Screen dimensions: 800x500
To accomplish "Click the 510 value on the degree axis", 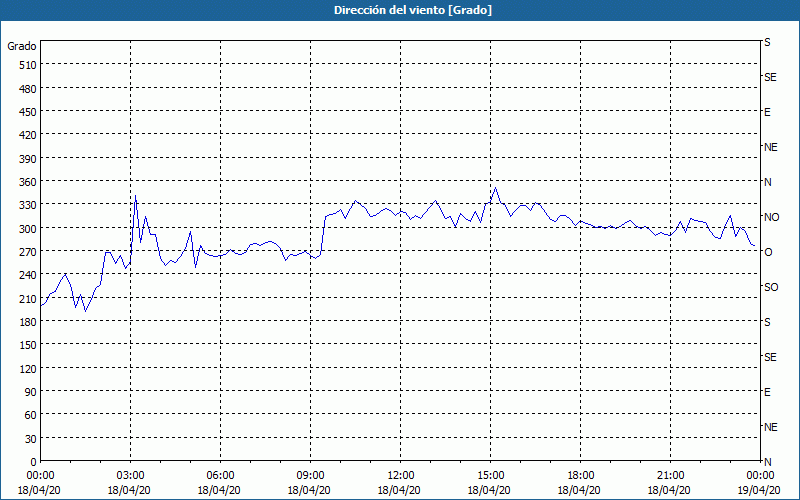I will point(28,65).
